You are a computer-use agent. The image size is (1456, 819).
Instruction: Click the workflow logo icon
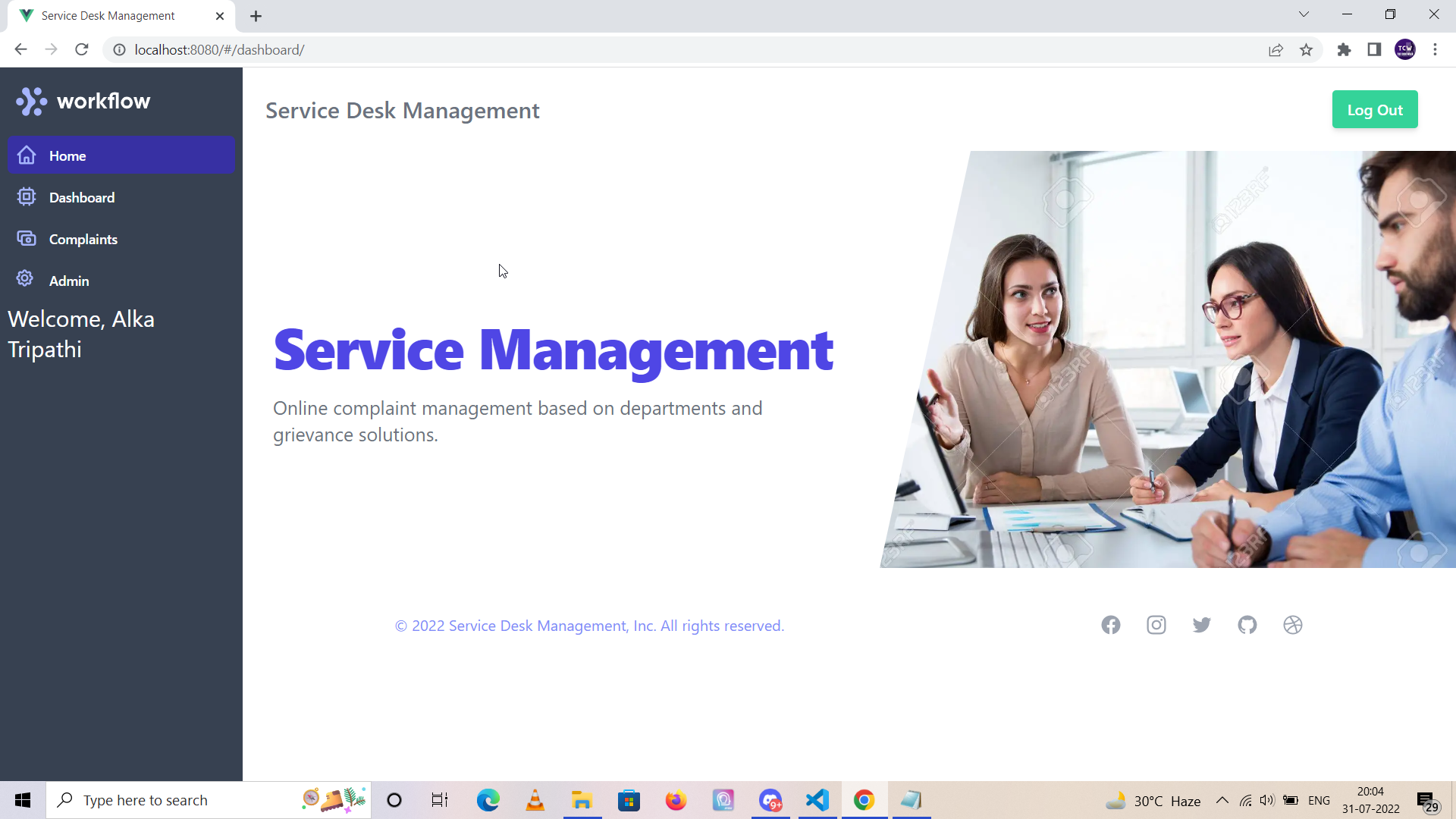click(x=32, y=101)
